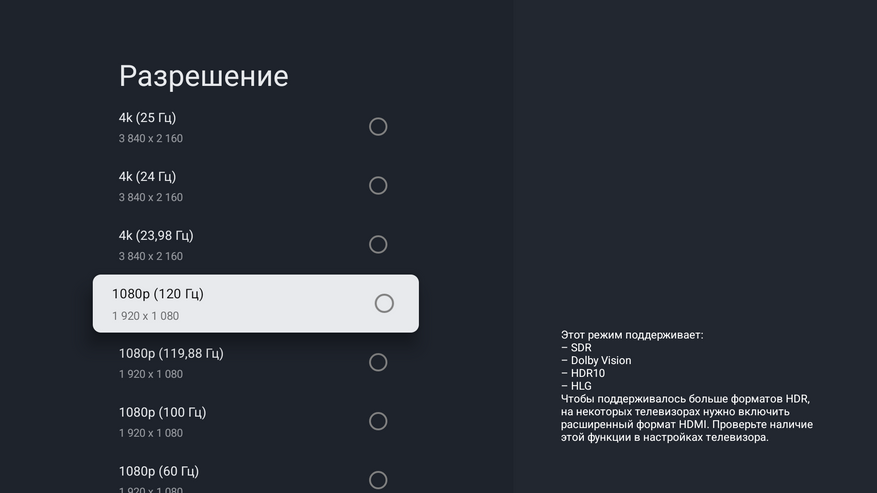Click the "1080p (119,88 Гц)" entry label

point(171,353)
